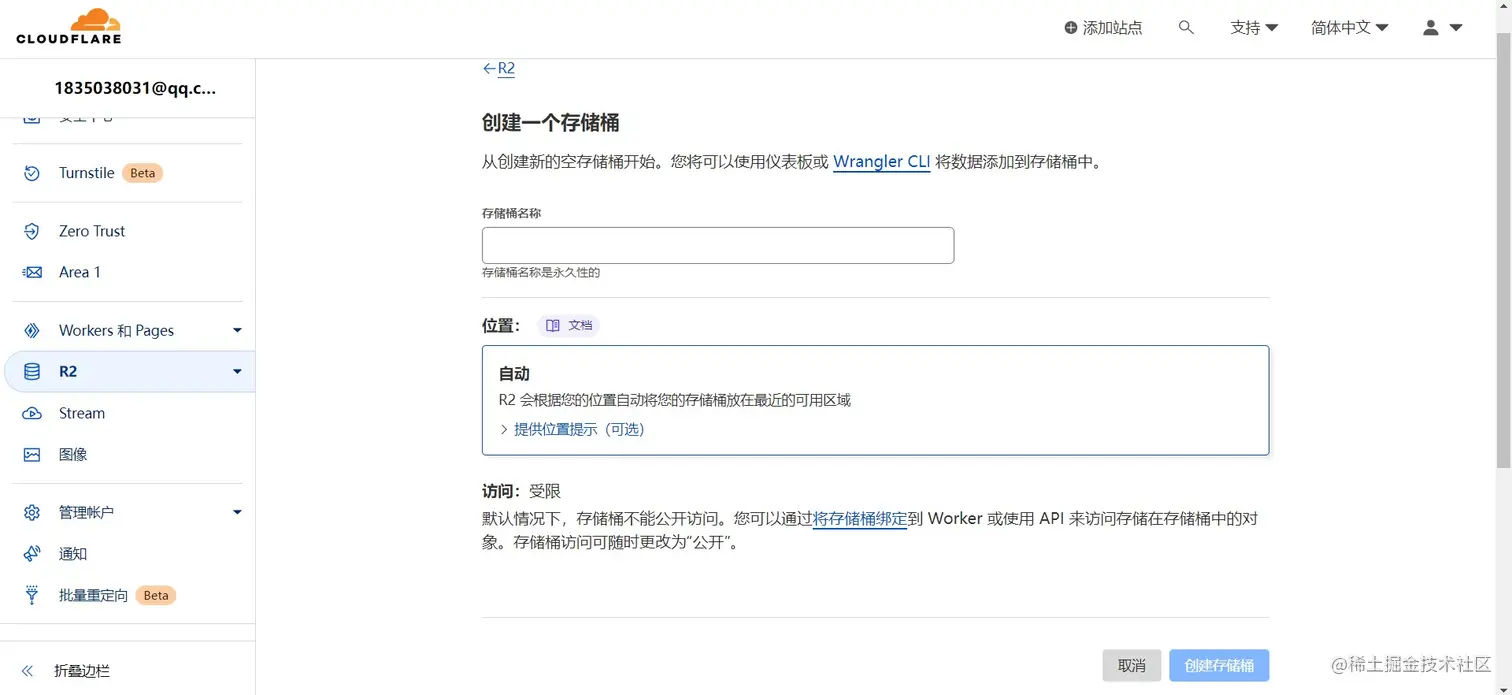1512x695 pixels.
Task: Collapse the R2 submenu arrow
Action: (x=237, y=372)
